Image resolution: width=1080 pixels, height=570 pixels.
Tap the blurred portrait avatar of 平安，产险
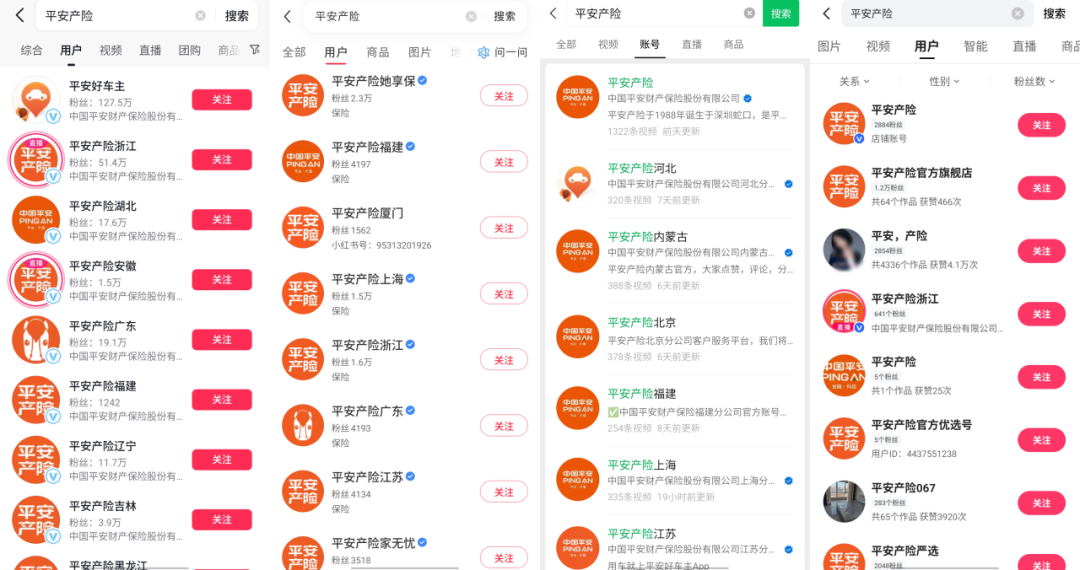tap(844, 250)
